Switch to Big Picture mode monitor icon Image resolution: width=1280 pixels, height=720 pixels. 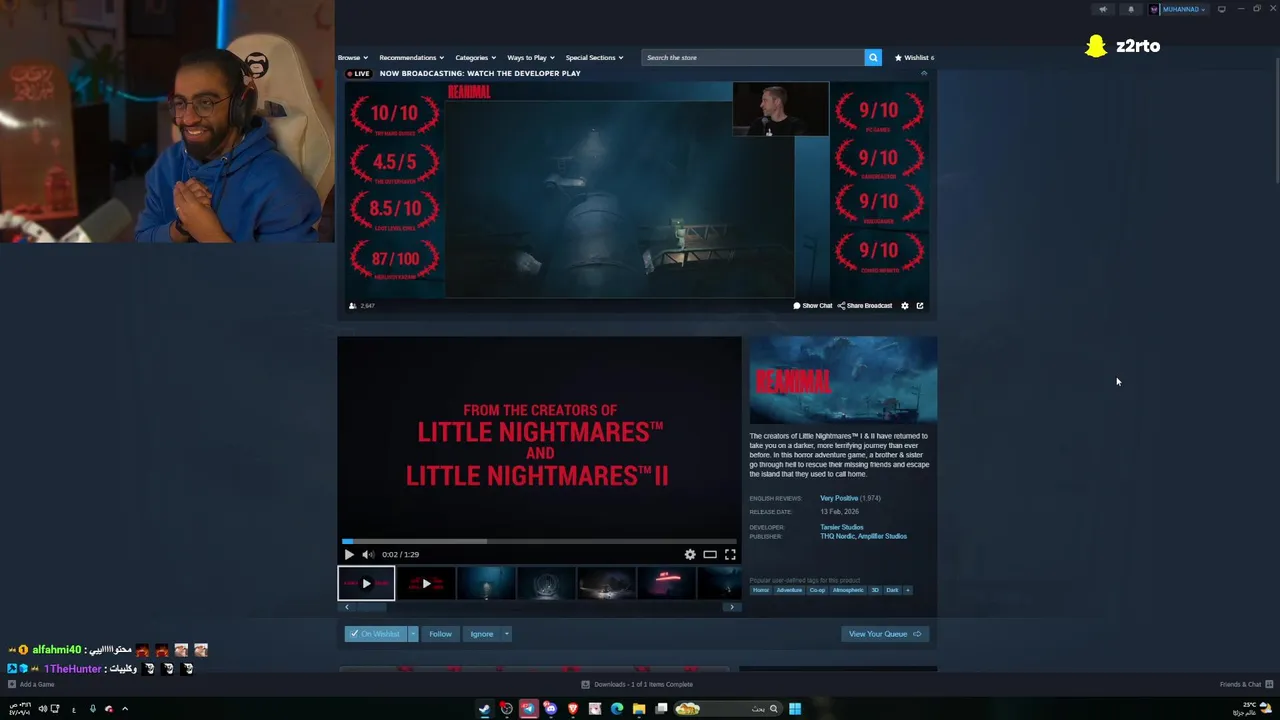point(1221,9)
